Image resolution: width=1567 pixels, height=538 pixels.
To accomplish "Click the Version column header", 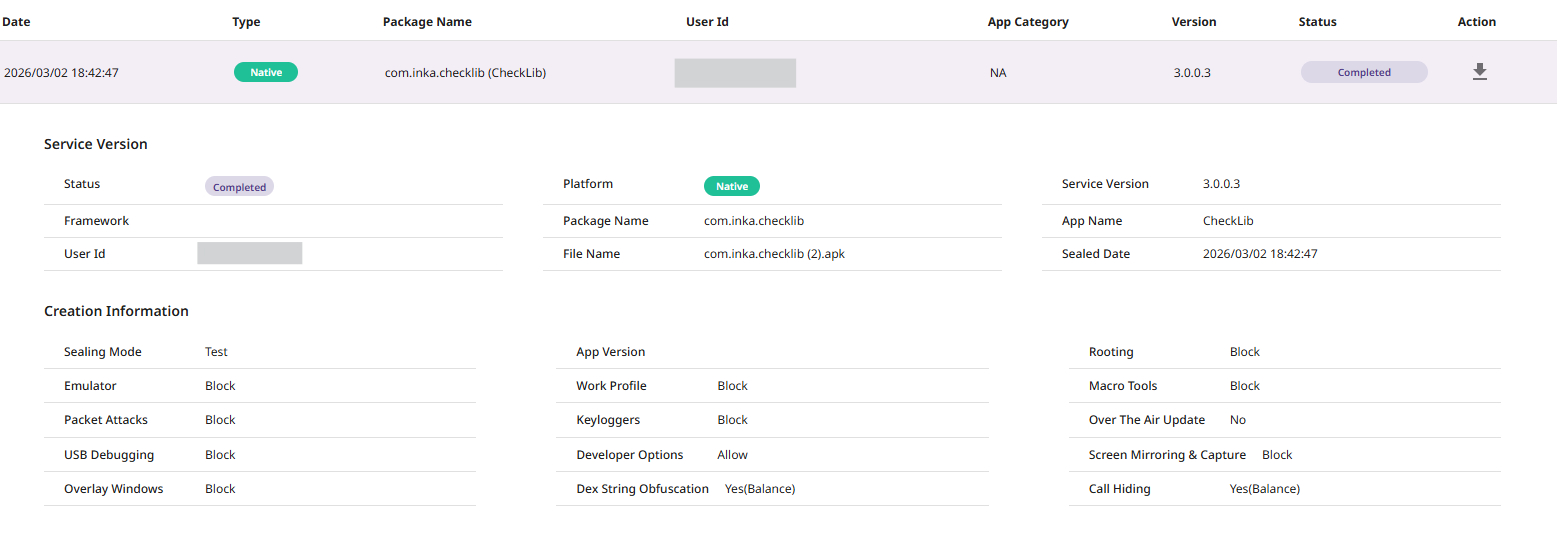I will 1194,22.
